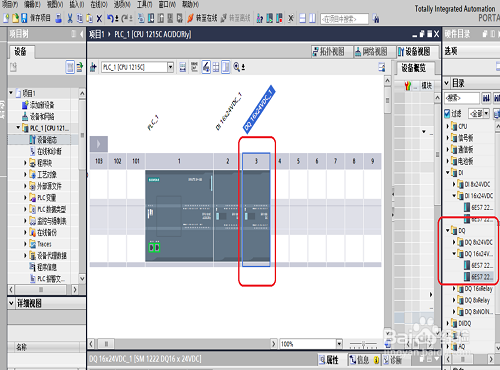
Task: Open the 项目(P) menu
Action: coord(10,4)
